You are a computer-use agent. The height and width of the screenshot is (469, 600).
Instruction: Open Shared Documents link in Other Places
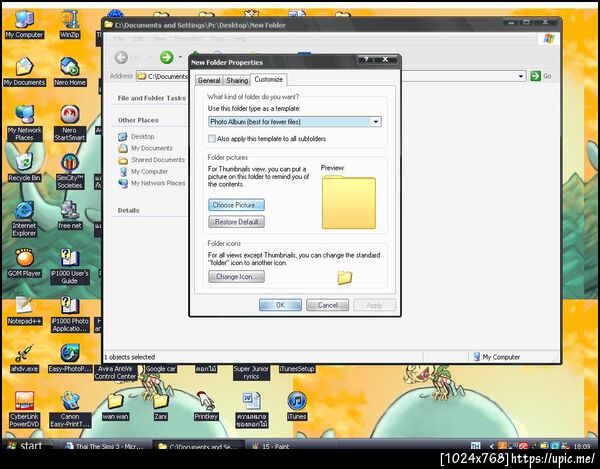pos(151,160)
